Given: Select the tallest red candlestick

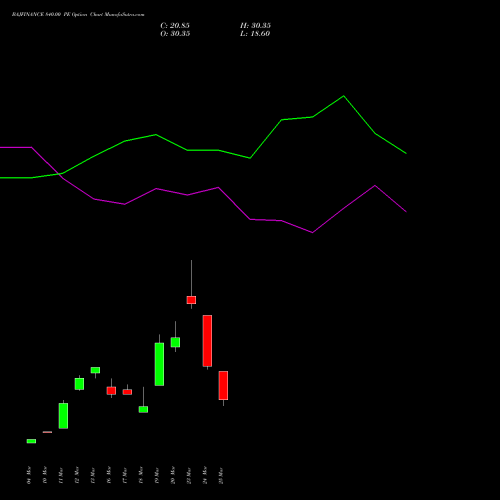Looking at the screenshot, I should coord(207,341).
